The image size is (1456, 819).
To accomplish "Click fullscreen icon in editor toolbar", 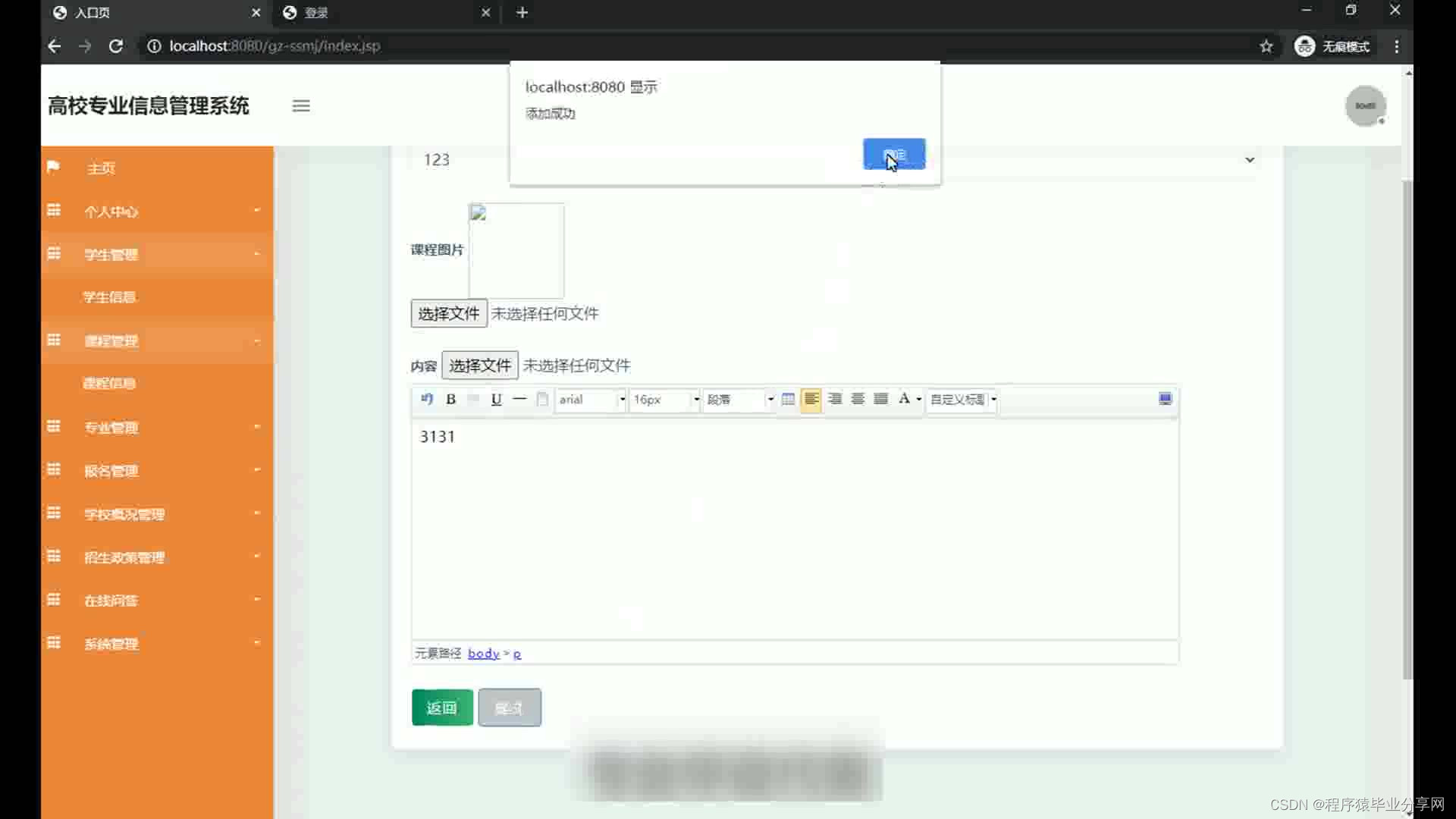I will 1165,399.
